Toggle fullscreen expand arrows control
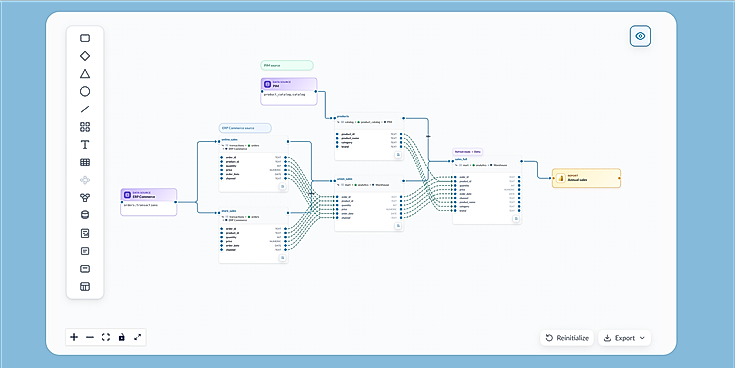The image size is (735, 368). pos(138,337)
